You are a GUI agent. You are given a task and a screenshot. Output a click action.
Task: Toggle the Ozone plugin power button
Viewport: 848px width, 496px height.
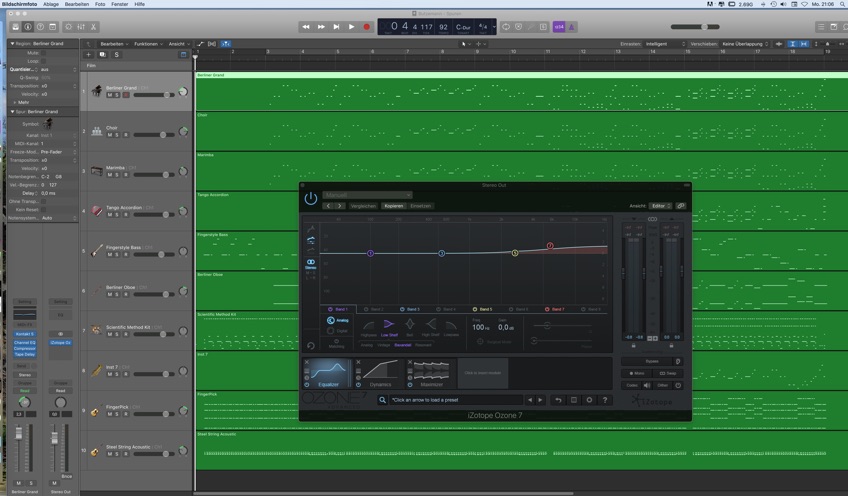311,199
